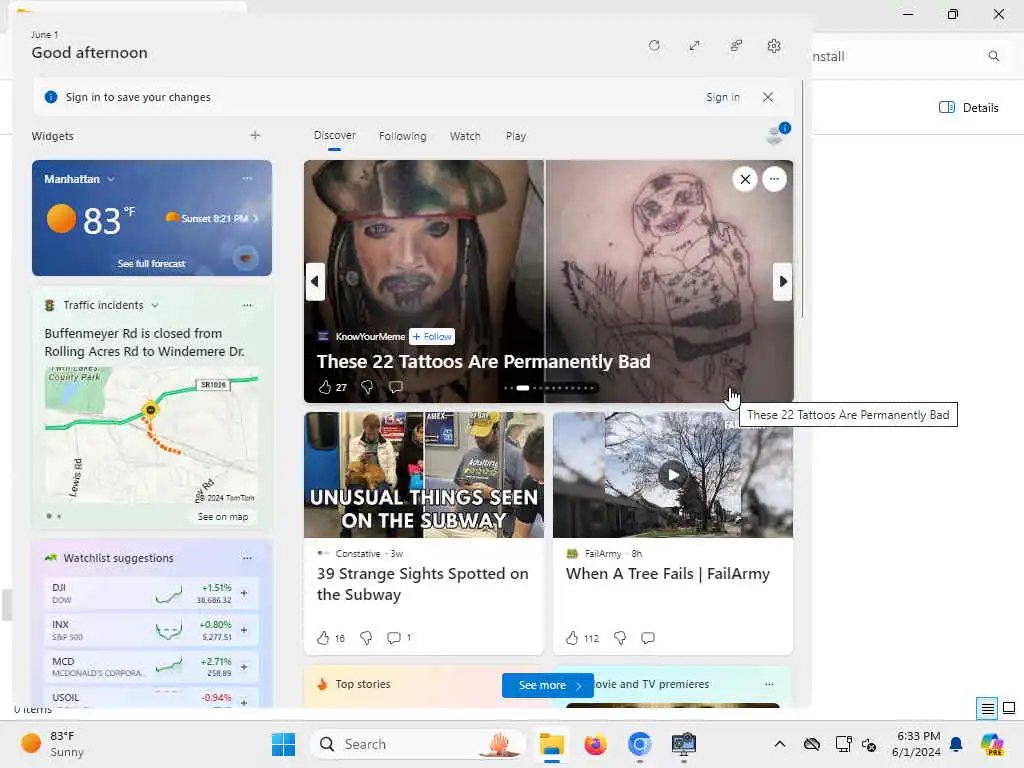This screenshot has width=1024, height=768.
Task: Click the traffic map thumbnail
Action: pyautogui.click(x=151, y=434)
